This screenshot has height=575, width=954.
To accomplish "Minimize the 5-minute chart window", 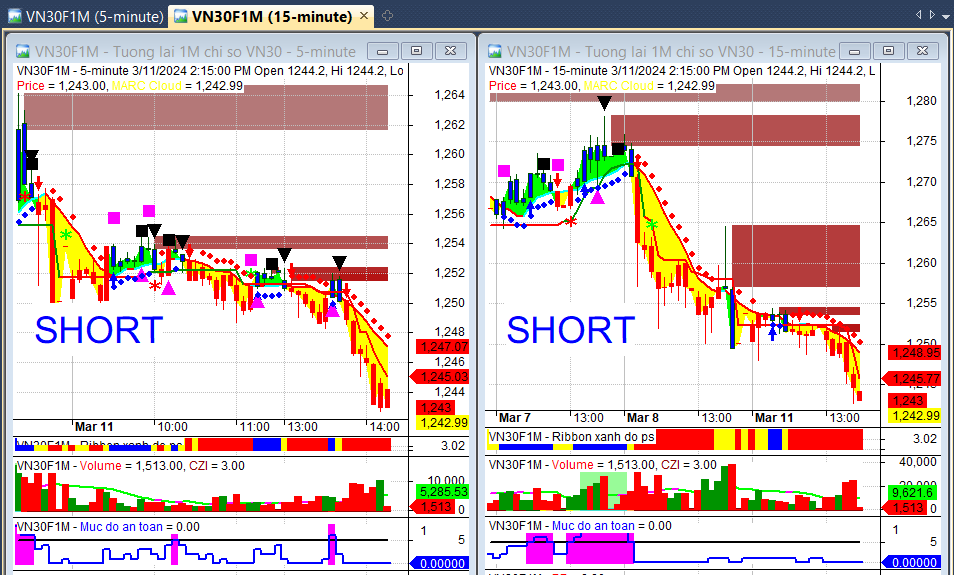I will [383, 51].
